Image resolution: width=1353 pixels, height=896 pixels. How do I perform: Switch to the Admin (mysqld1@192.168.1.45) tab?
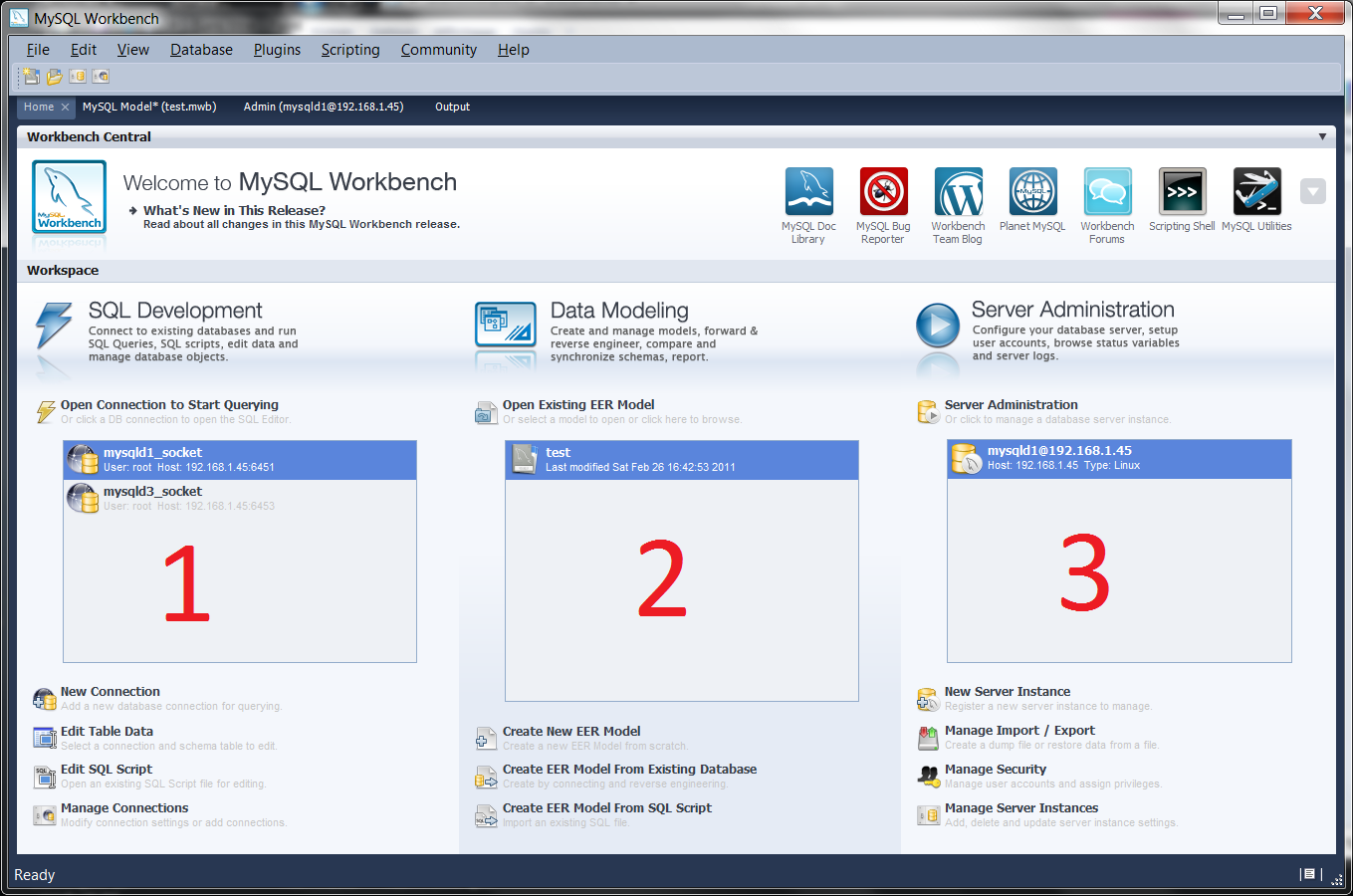click(x=324, y=107)
